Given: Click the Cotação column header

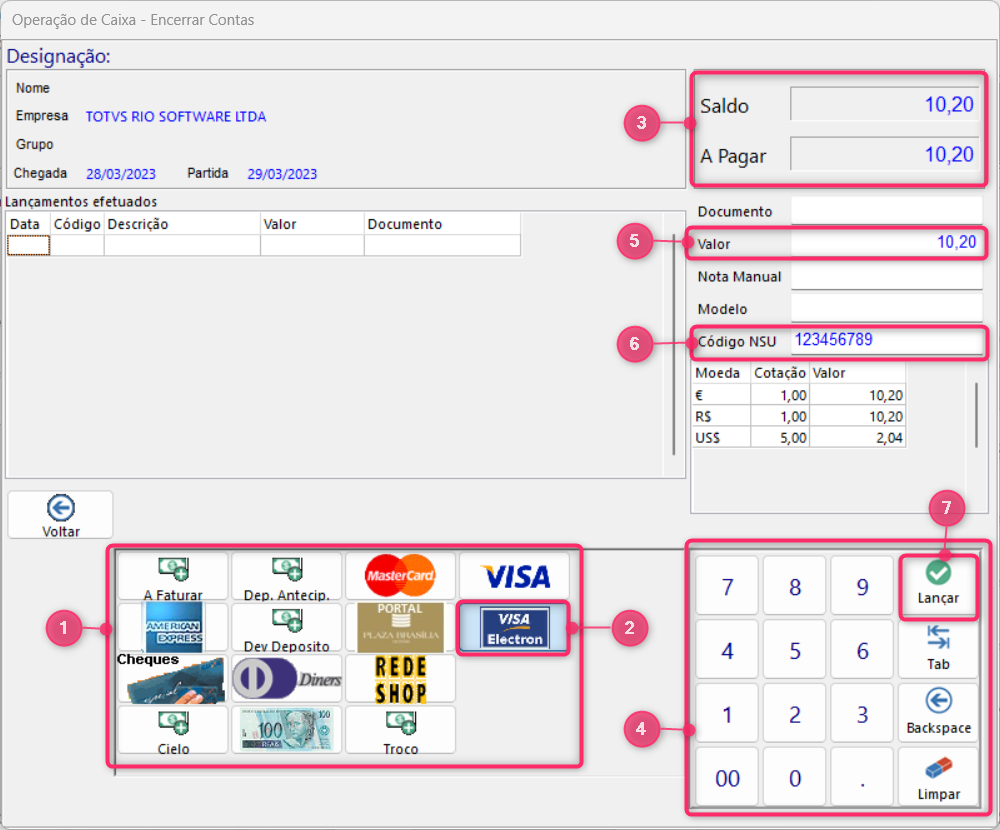Looking at the screenshot, I should pyautogui.click(x=780, y=373).
